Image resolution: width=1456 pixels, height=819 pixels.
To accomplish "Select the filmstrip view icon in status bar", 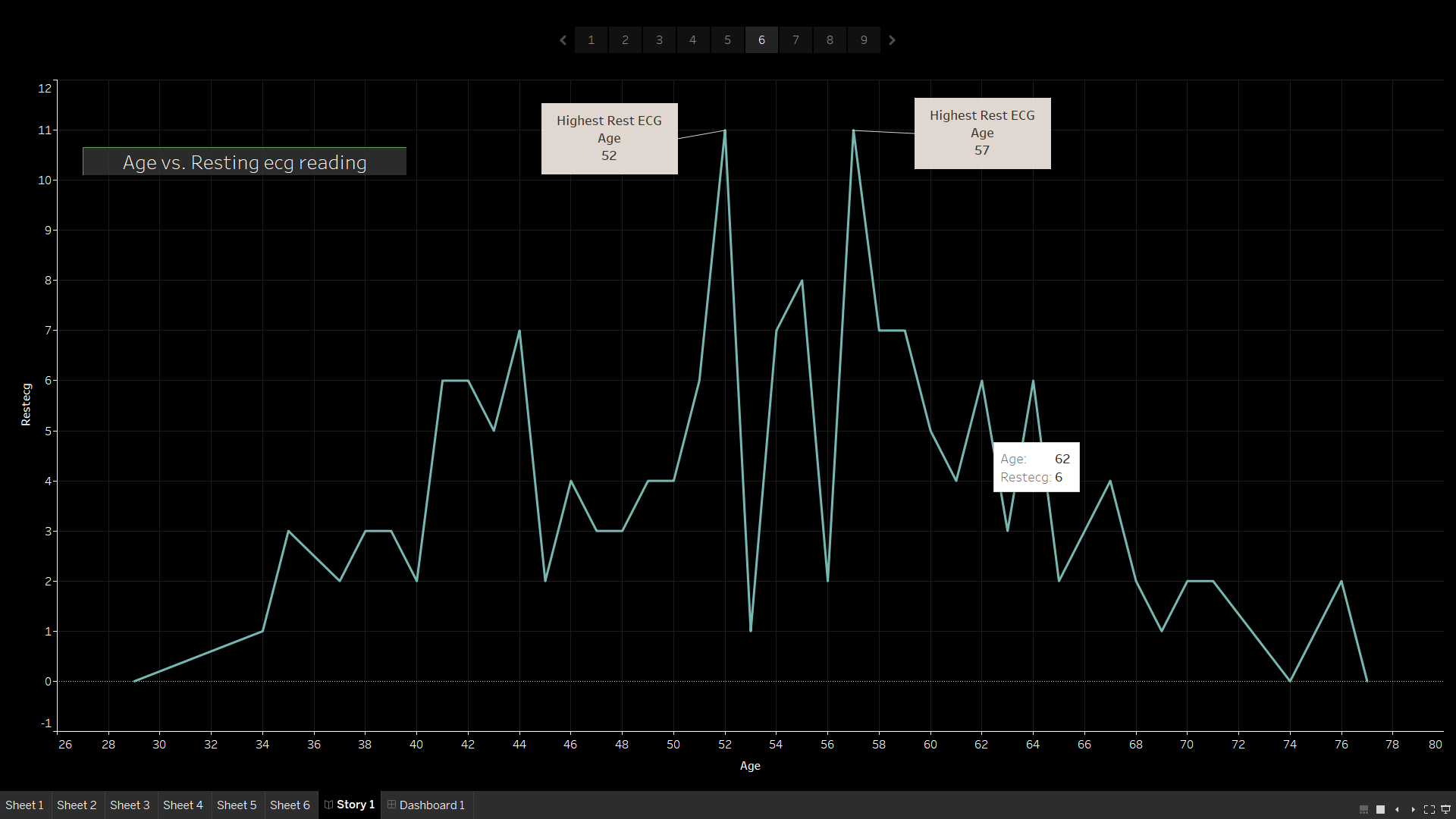I will coord(1363,809).
